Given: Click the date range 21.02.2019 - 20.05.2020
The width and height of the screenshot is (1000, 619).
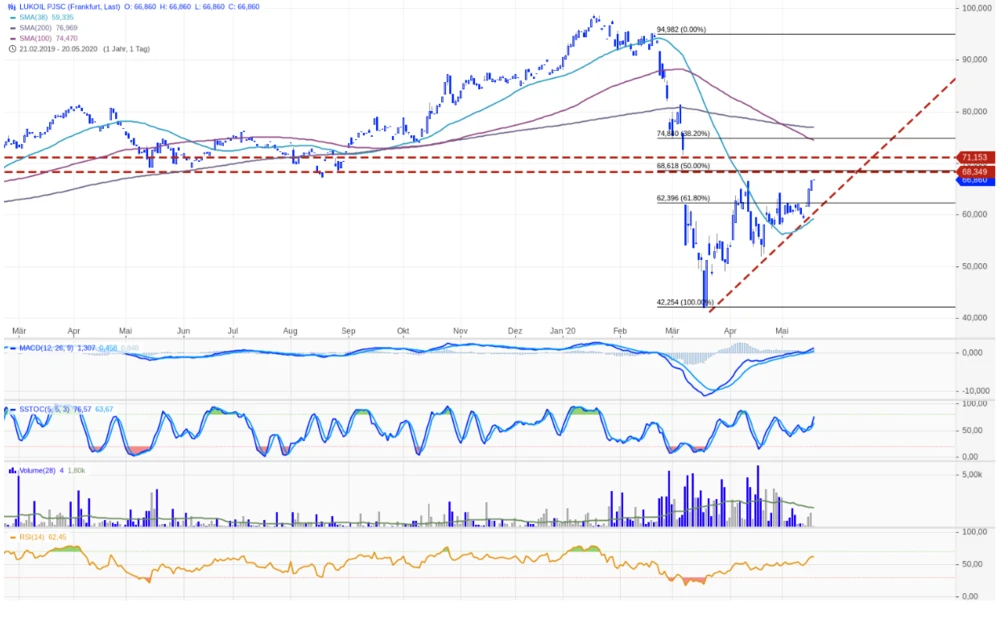Looking at the screenshot, I should (x=59, y=48).
